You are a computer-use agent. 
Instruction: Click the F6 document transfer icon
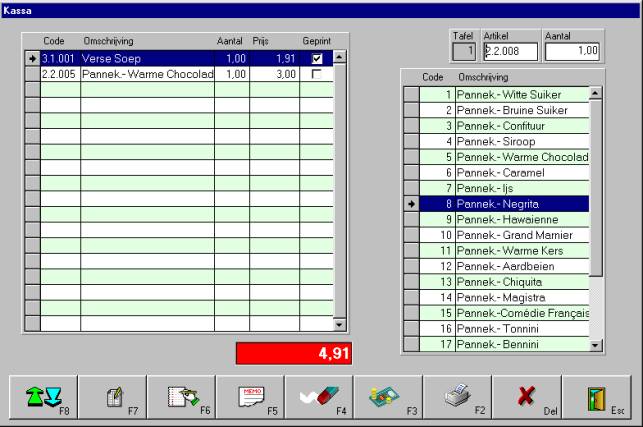tap(181, 397)
